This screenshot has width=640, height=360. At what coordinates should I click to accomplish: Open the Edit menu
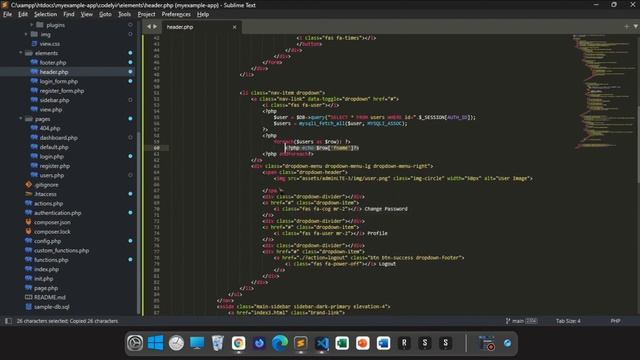click(23, 14)
